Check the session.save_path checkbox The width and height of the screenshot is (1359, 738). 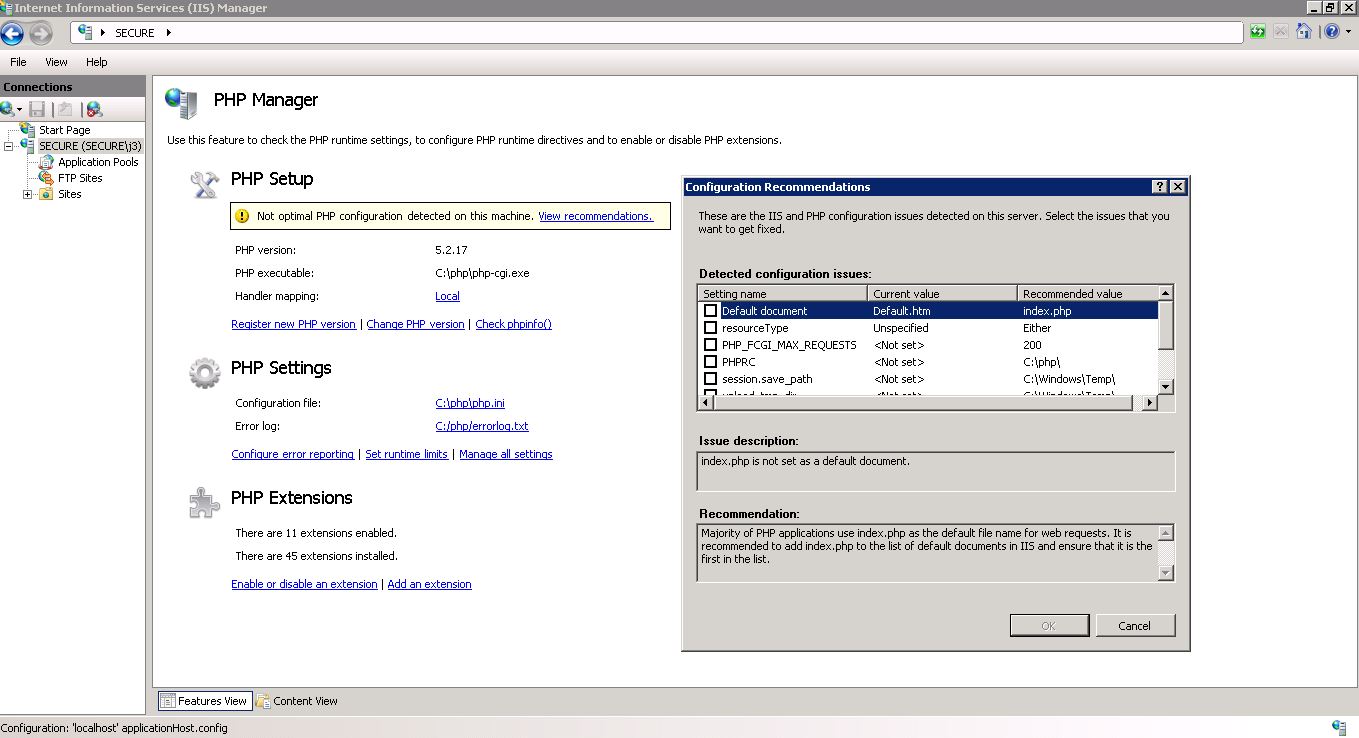coord(710,379)
